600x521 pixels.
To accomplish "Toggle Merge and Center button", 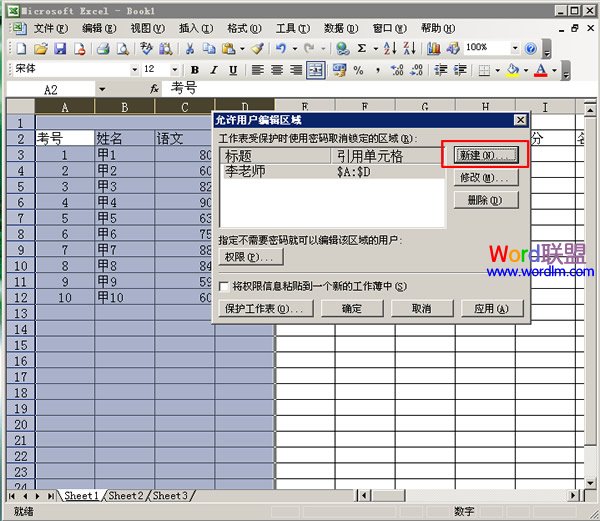I will coord(316,70).
